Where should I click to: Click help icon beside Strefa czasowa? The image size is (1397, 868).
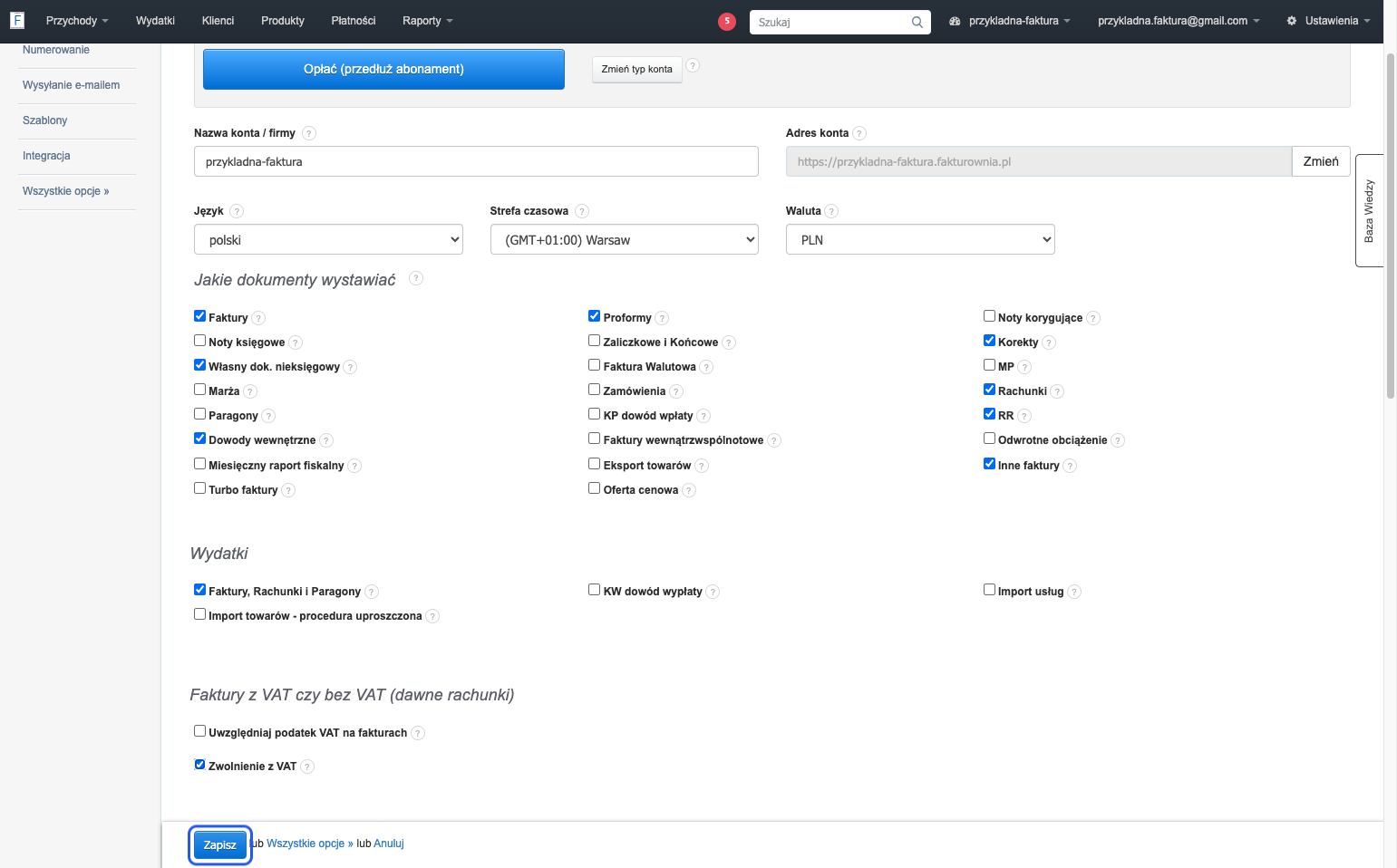[582, 211]
